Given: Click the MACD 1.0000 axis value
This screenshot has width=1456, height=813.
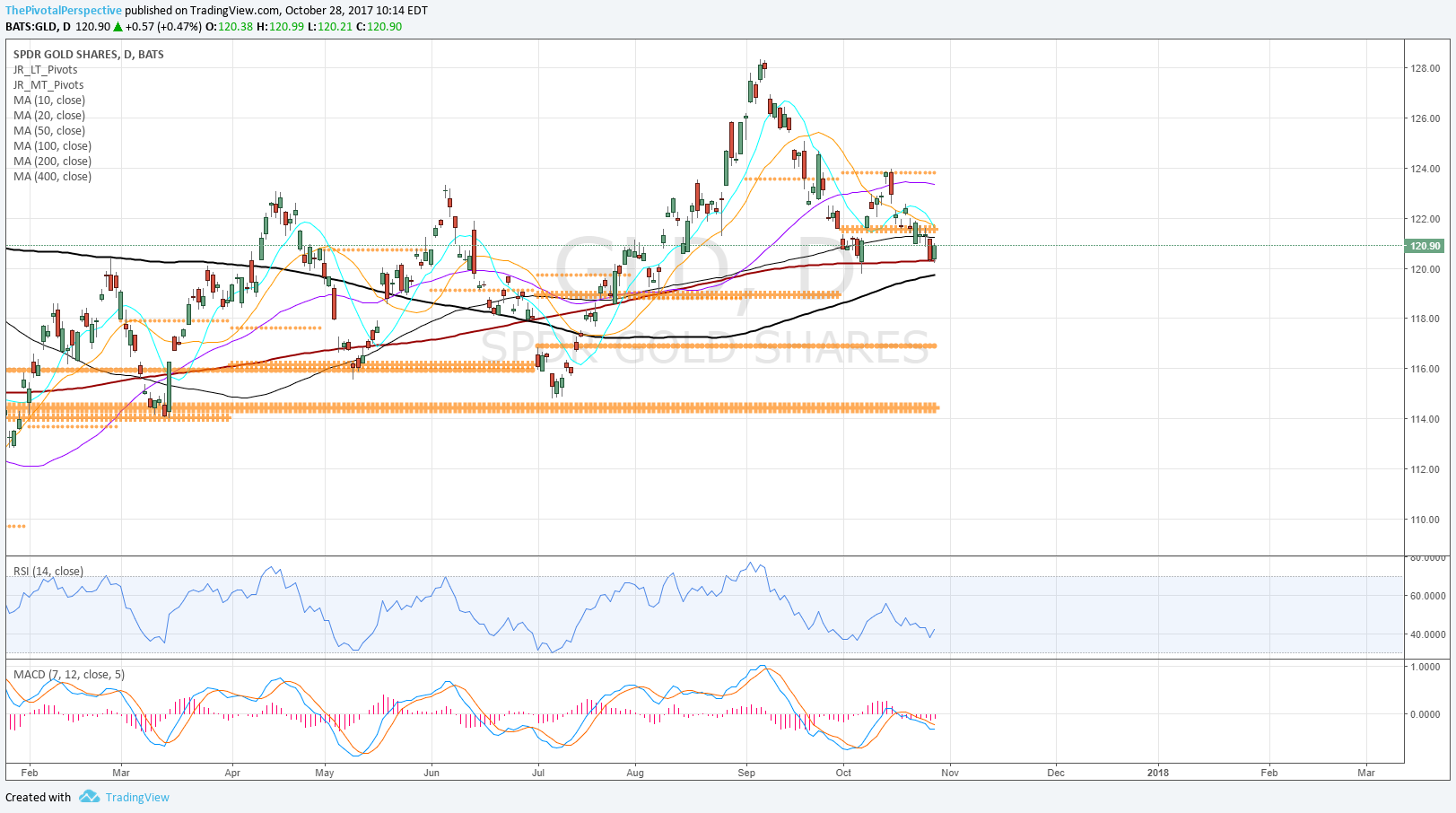Looking at the screenshot, I should click(x=1425, y=667).
